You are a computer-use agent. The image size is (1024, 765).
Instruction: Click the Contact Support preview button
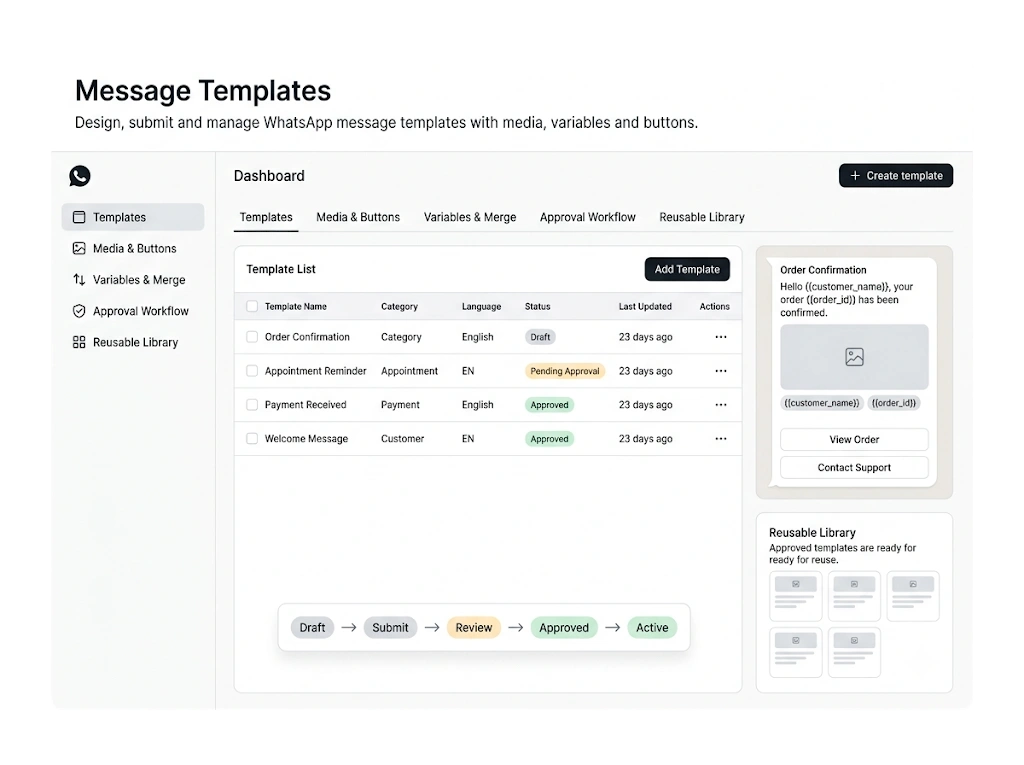854,468
